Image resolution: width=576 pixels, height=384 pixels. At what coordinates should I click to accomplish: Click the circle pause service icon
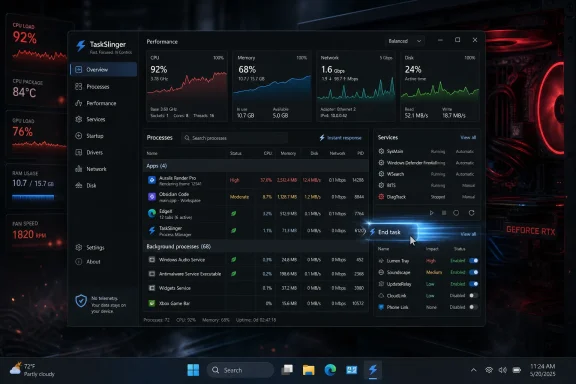[456, 213]
